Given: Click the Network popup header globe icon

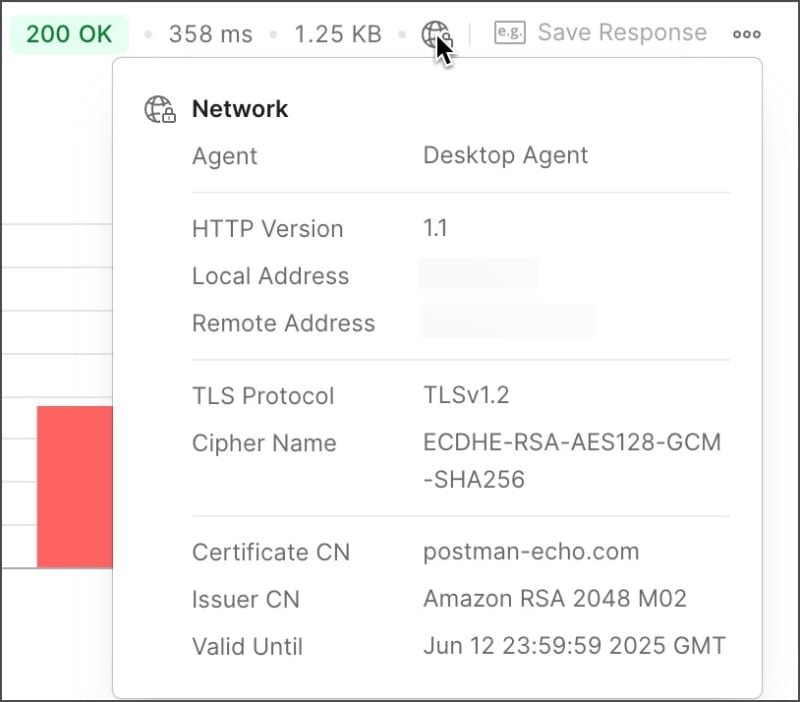Looking at the screenshot, I should point(160,109).
